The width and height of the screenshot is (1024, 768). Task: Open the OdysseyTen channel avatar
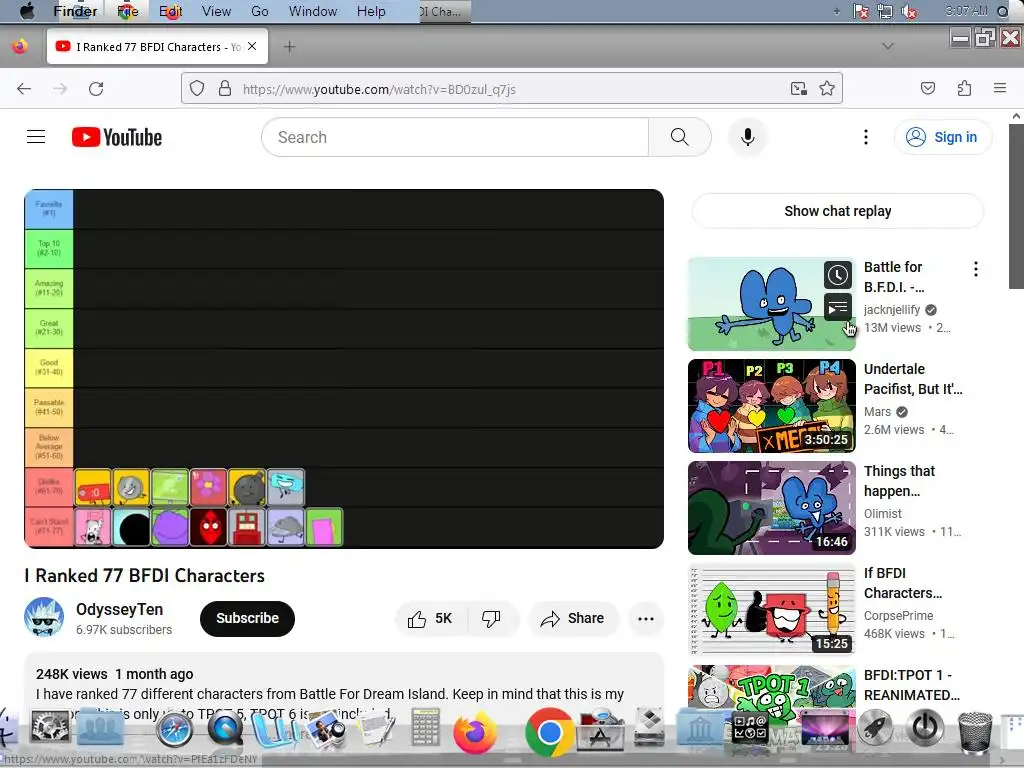(x=44, y=616)
